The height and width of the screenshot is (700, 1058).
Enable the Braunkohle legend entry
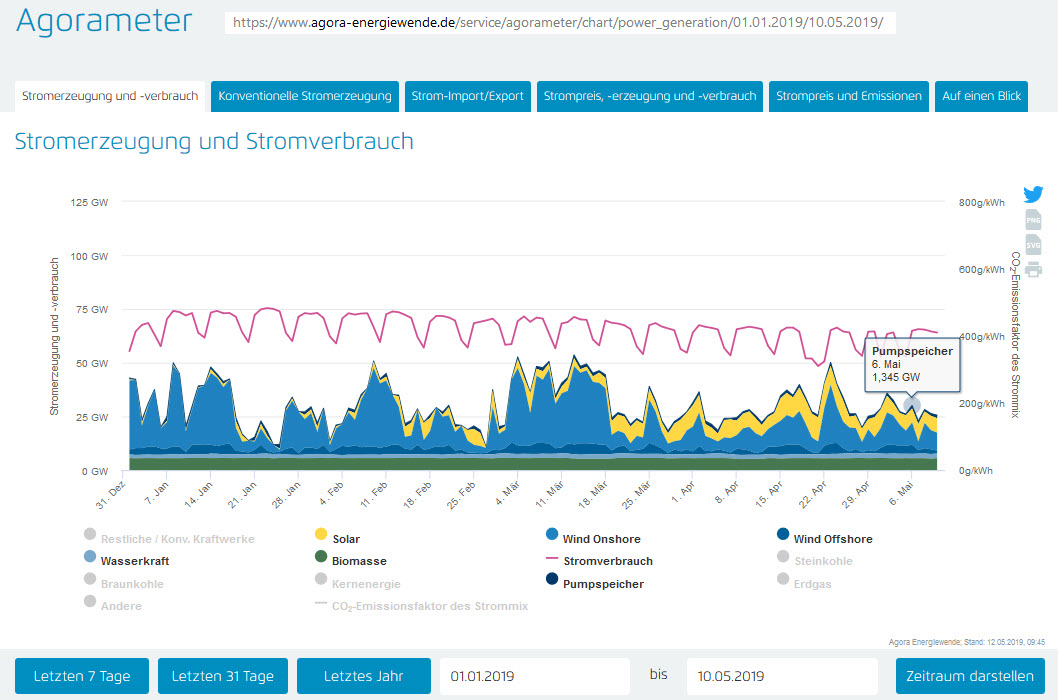[x=131, y=584]
